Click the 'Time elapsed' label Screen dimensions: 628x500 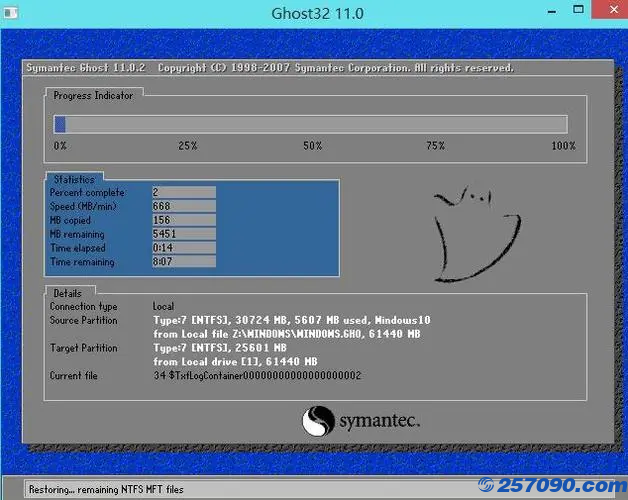(78, 248)
